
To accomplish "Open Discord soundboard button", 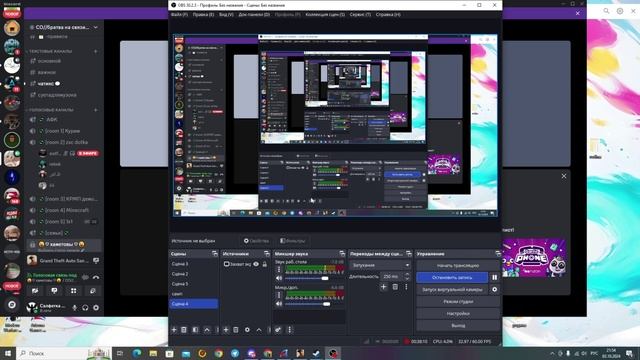I will point(93,291).
